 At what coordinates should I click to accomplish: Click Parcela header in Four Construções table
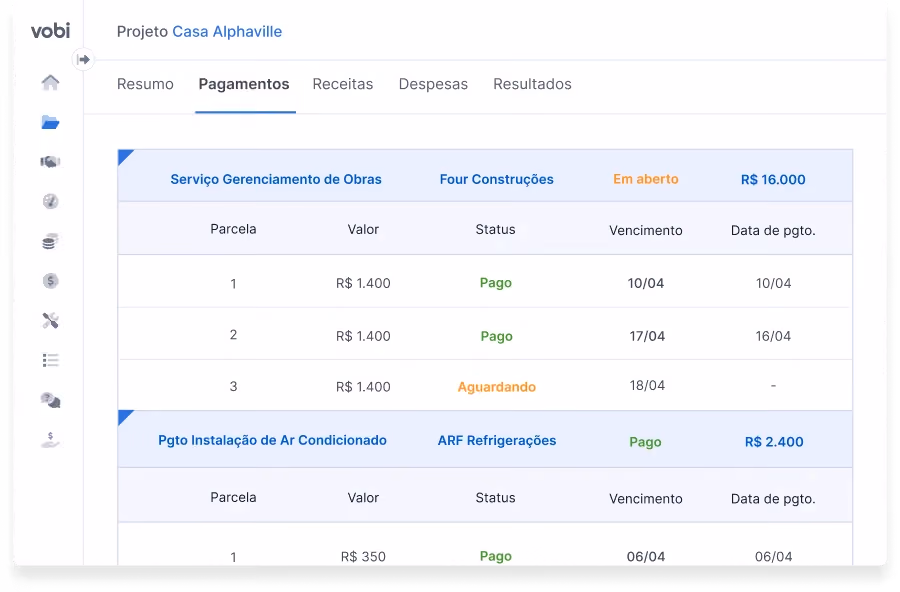pyautogui.click(x=233, y=229)
